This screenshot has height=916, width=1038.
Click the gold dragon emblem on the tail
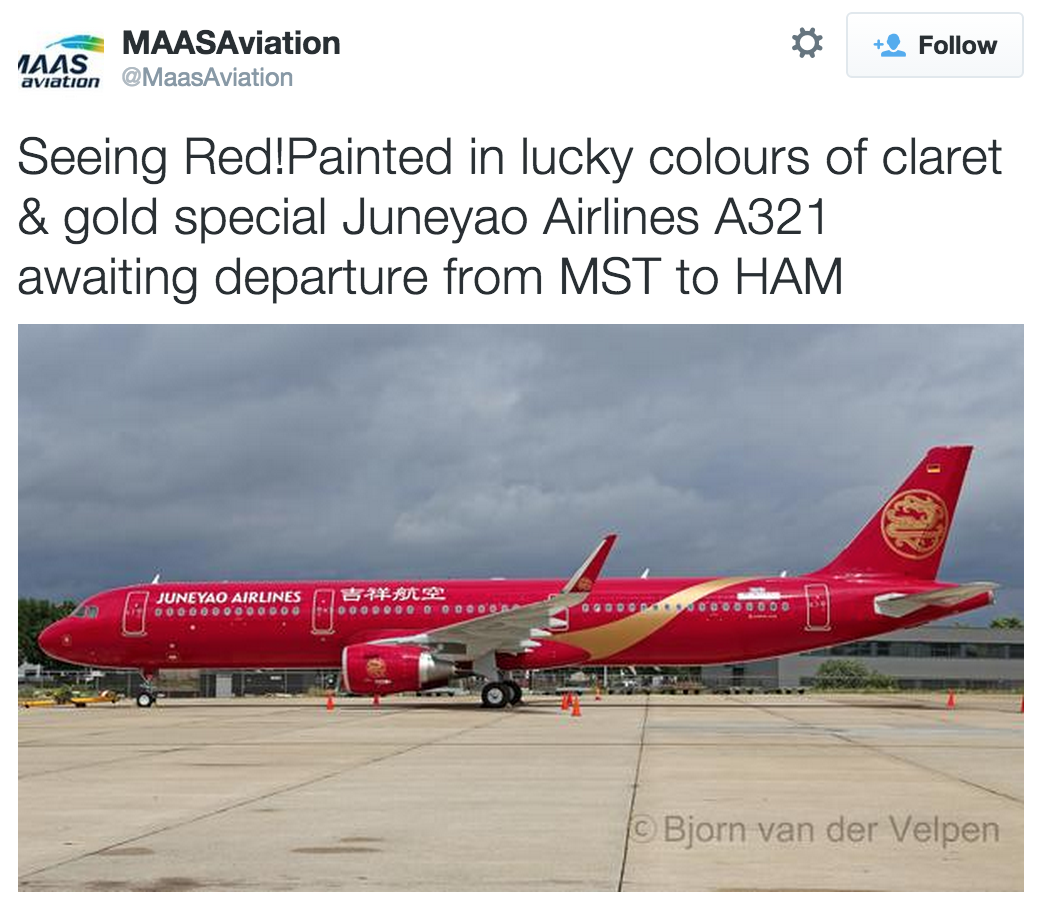914,523
